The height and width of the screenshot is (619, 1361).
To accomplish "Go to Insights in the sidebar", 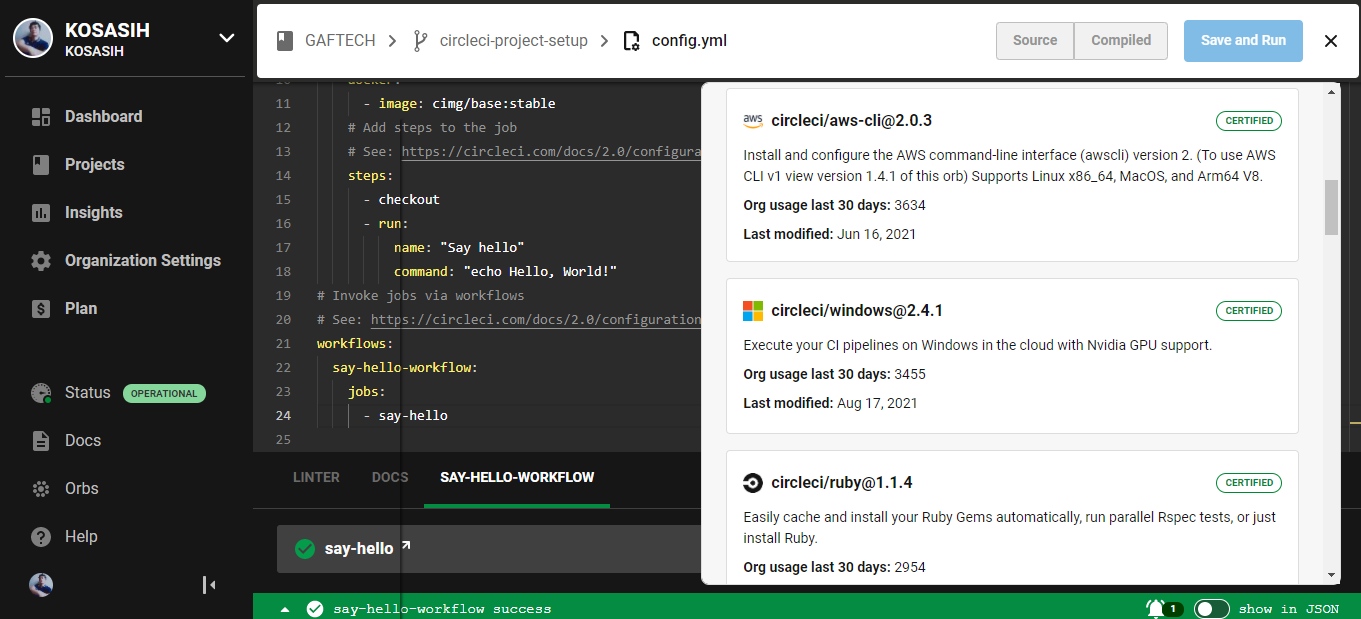I will pos(94,213).
